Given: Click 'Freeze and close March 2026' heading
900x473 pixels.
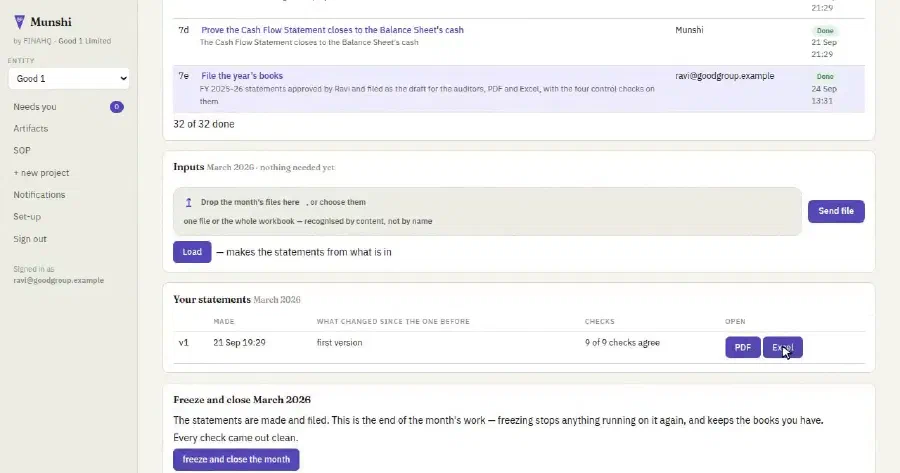Looking at the screenshot, I should tap(242, 400).
